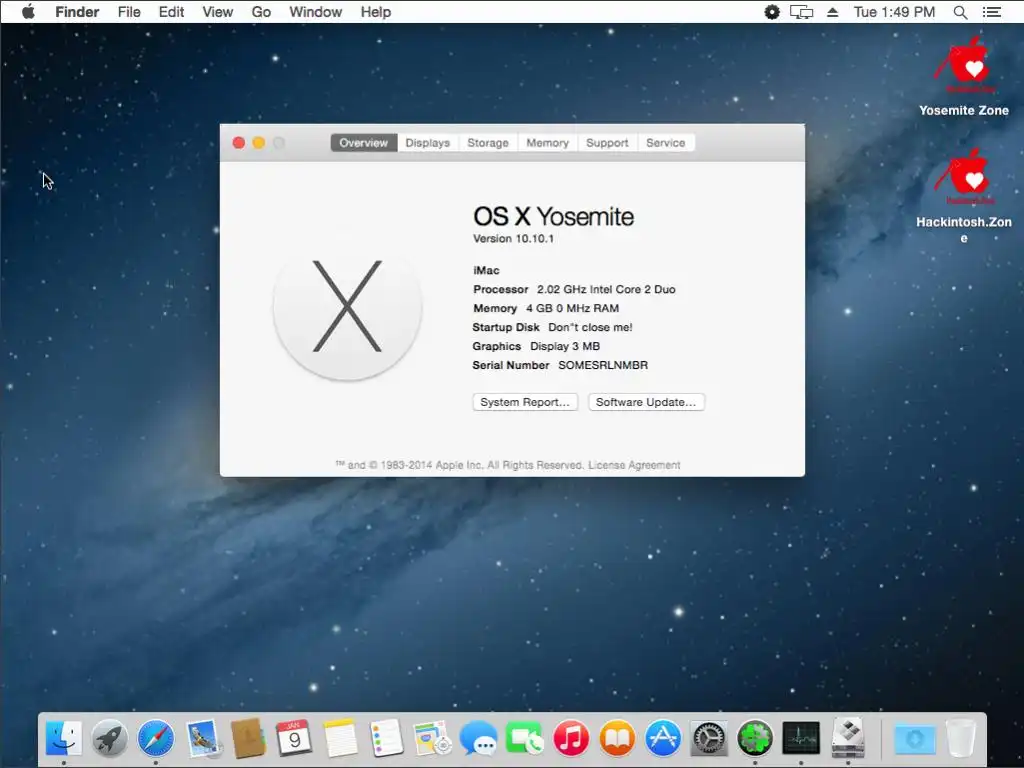Open Notification Center list icon

(x=992, y=12)
